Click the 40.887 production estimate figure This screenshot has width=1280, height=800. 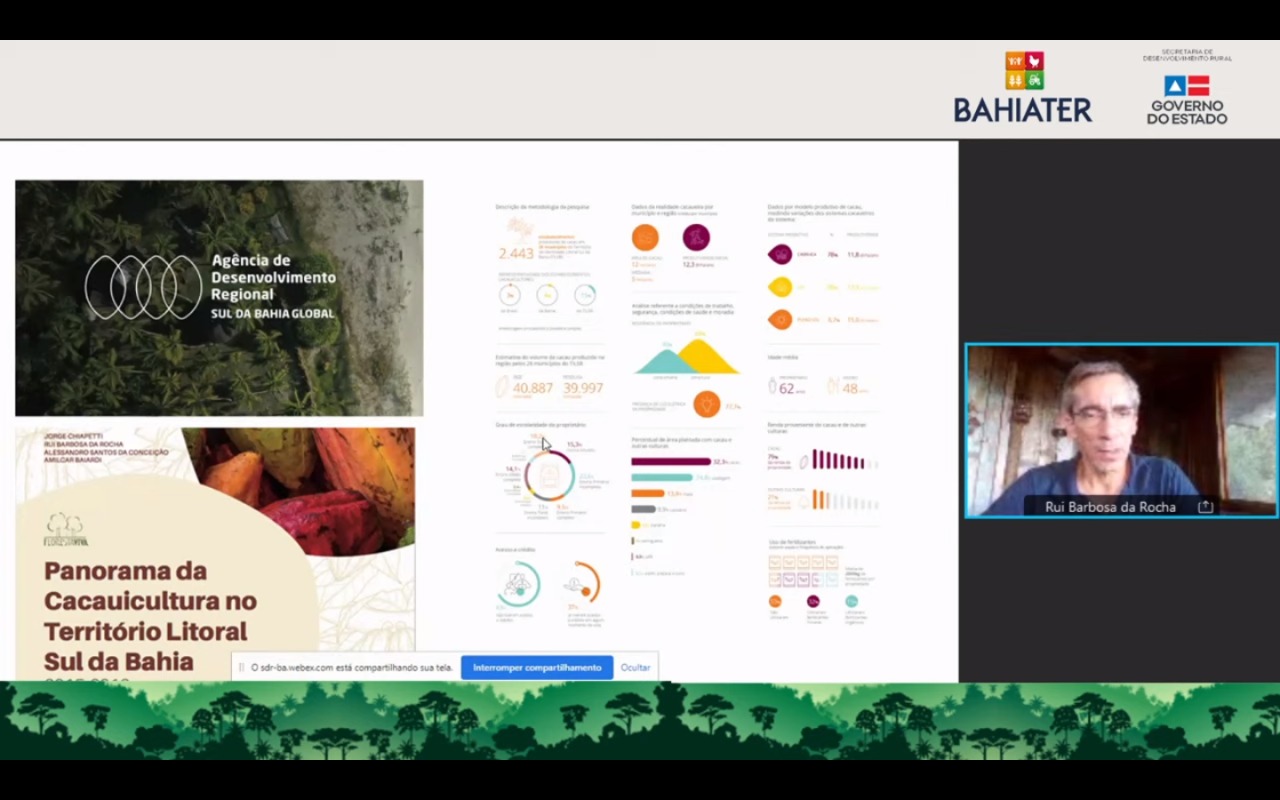click(x=532, y=388)
